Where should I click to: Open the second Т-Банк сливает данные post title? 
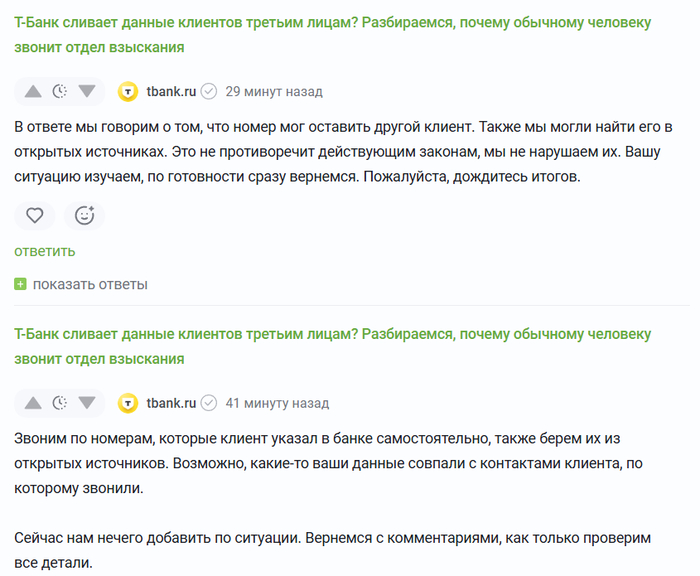click(x=333, y=346)
